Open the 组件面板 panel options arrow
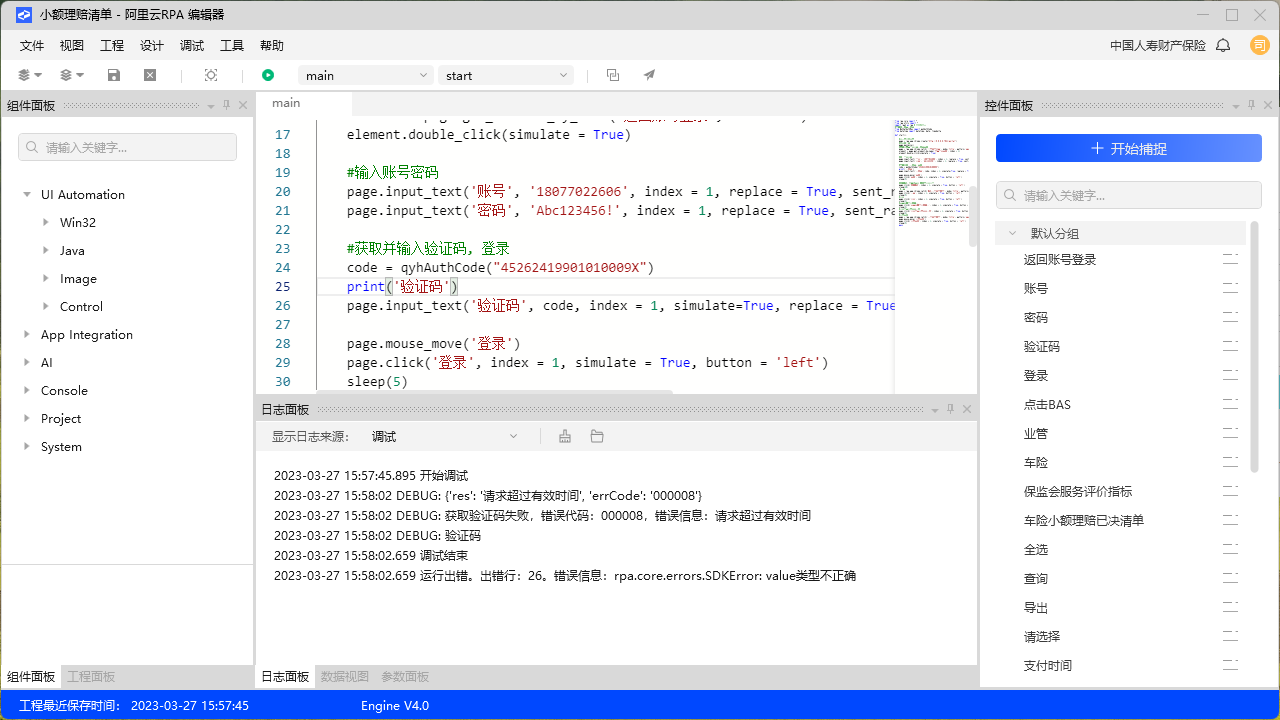This screenshot has width=1280, height=720. (x=211, y=105)
